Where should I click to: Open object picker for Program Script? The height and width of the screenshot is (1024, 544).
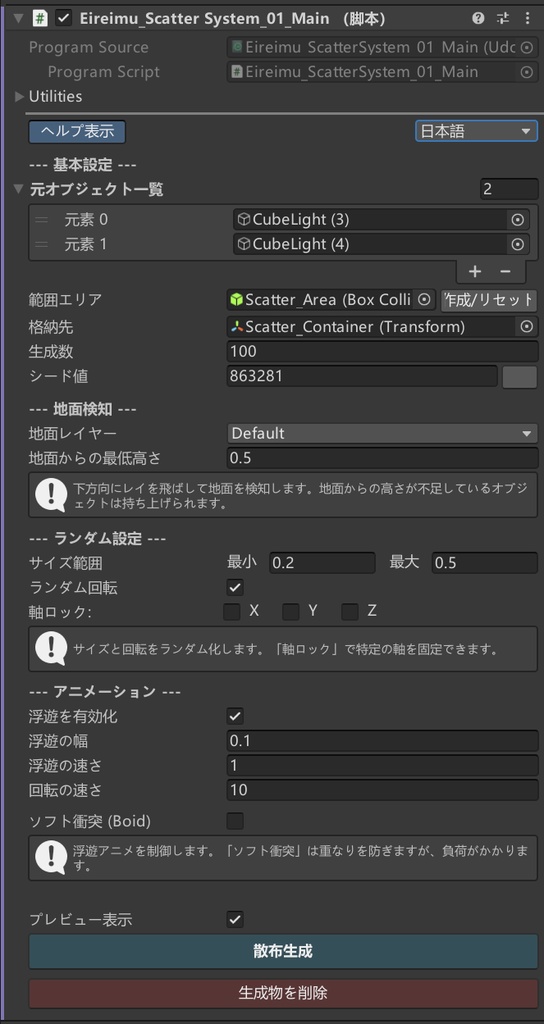tap(526, 72)
